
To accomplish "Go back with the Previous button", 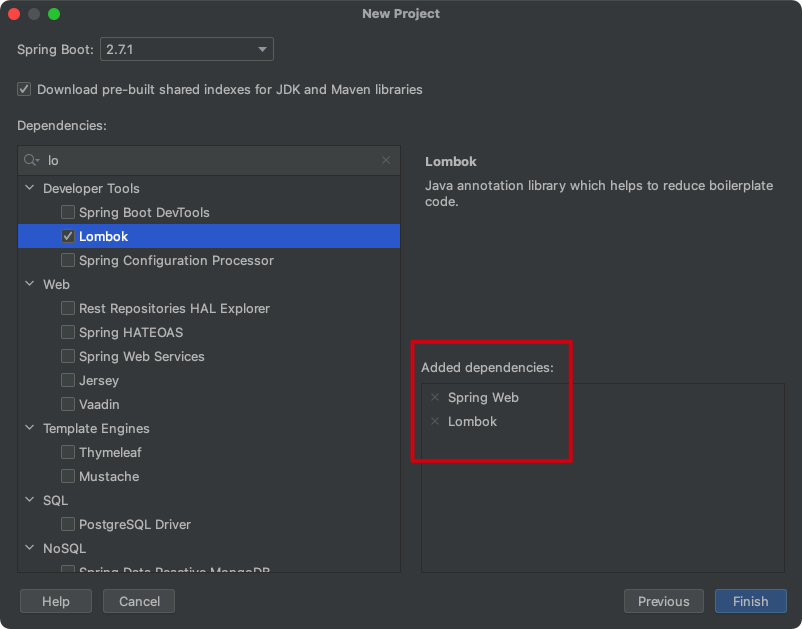I will (663, 601).
